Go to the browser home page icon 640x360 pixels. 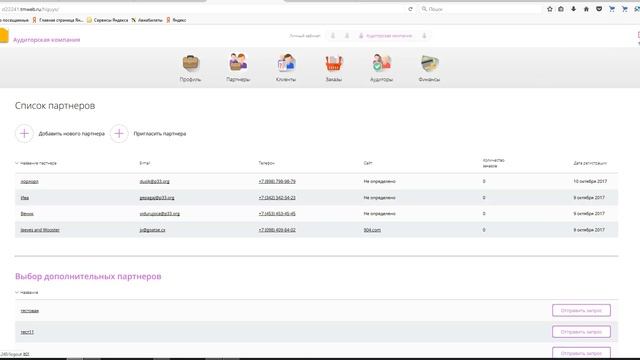tap(586, 9)
